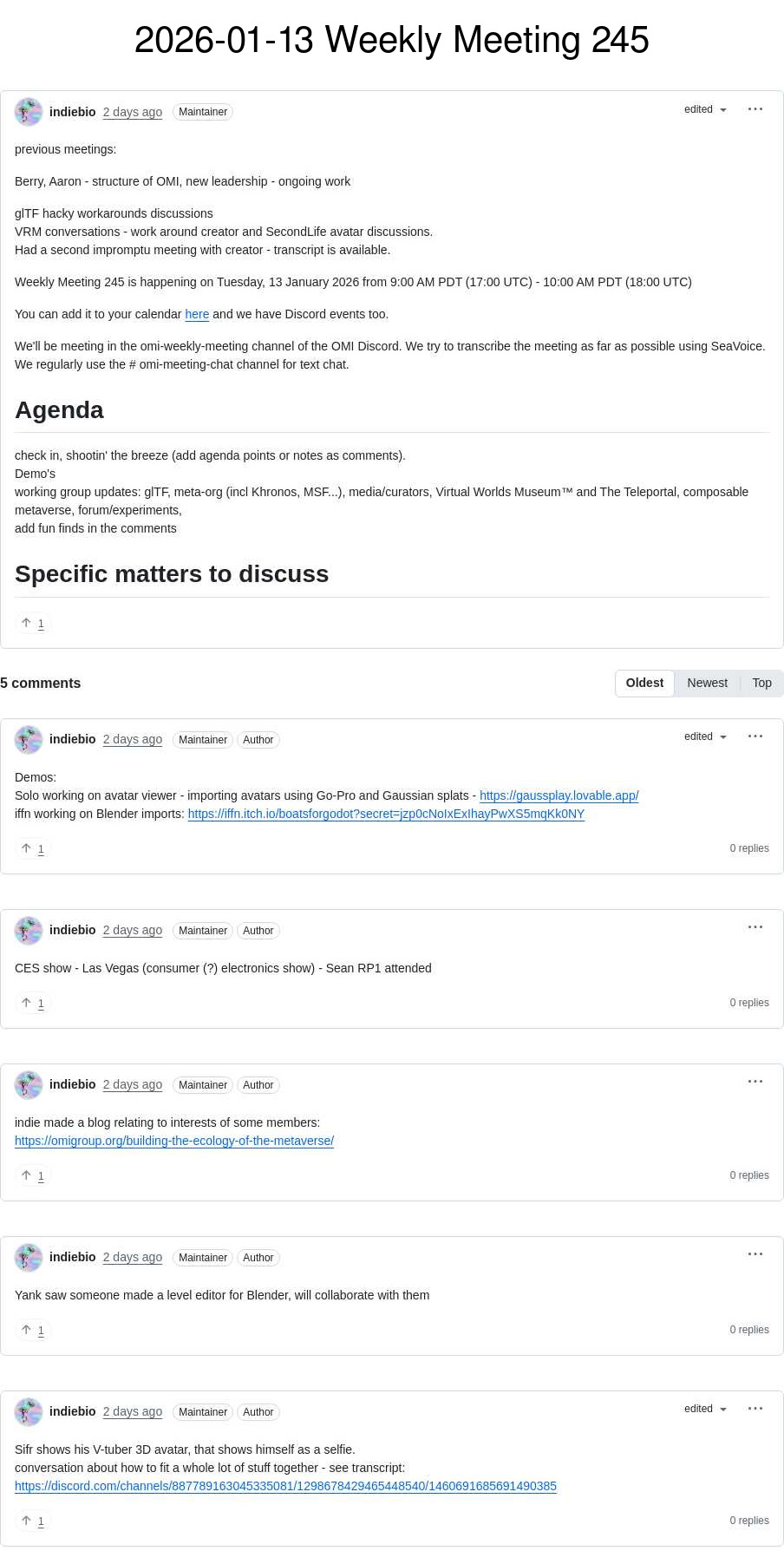Expand edited history dropdown on the main post
The width and height of the screenshot is (784, 1564).
pyautogui.click(x=705, y=109)
